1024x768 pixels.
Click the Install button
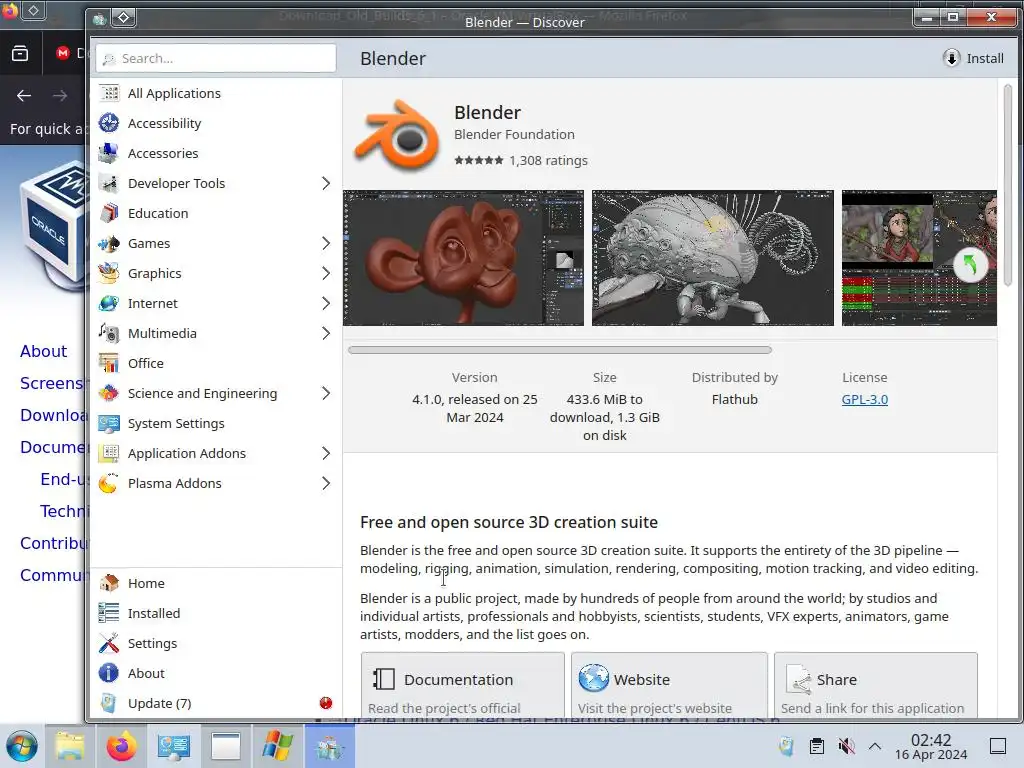973,58
